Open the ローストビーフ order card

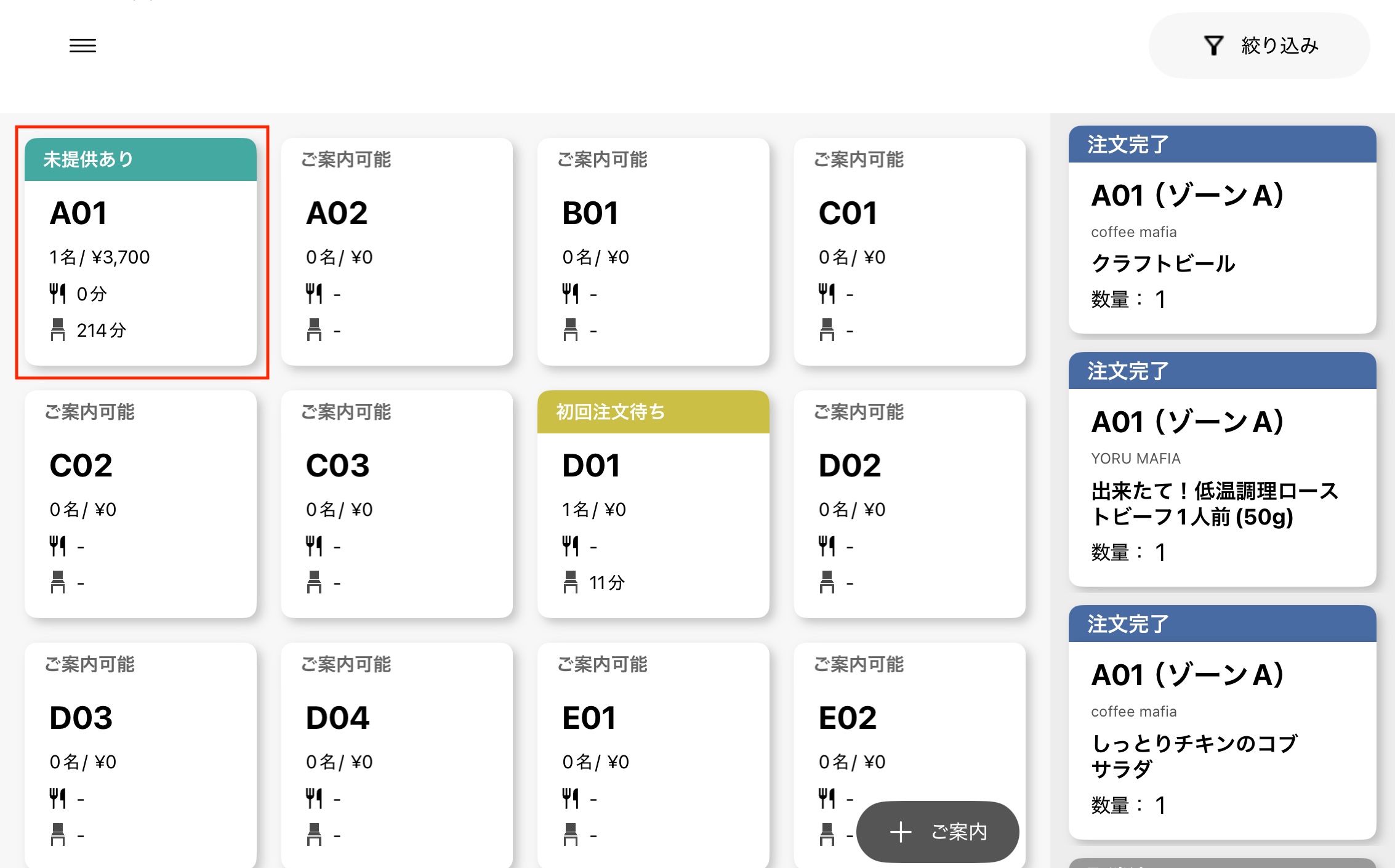[x=1222, y=486]
